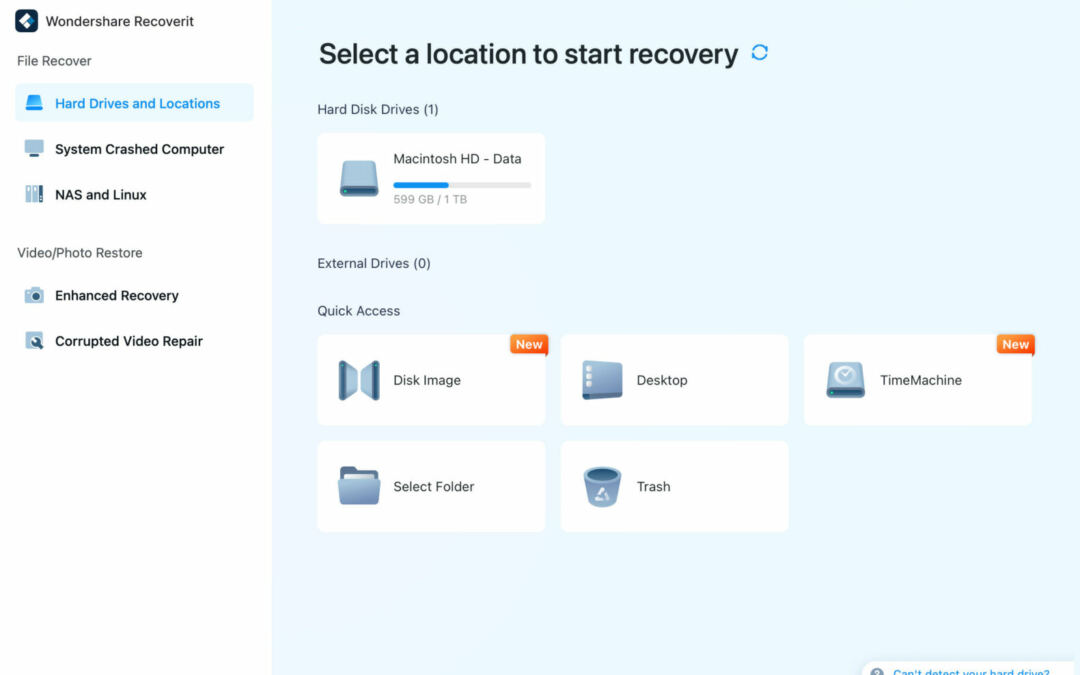The height and width of the screenshot is (675, 1080).
Task: Open Hard Drives and Locations section
Action: click(137, 103)
